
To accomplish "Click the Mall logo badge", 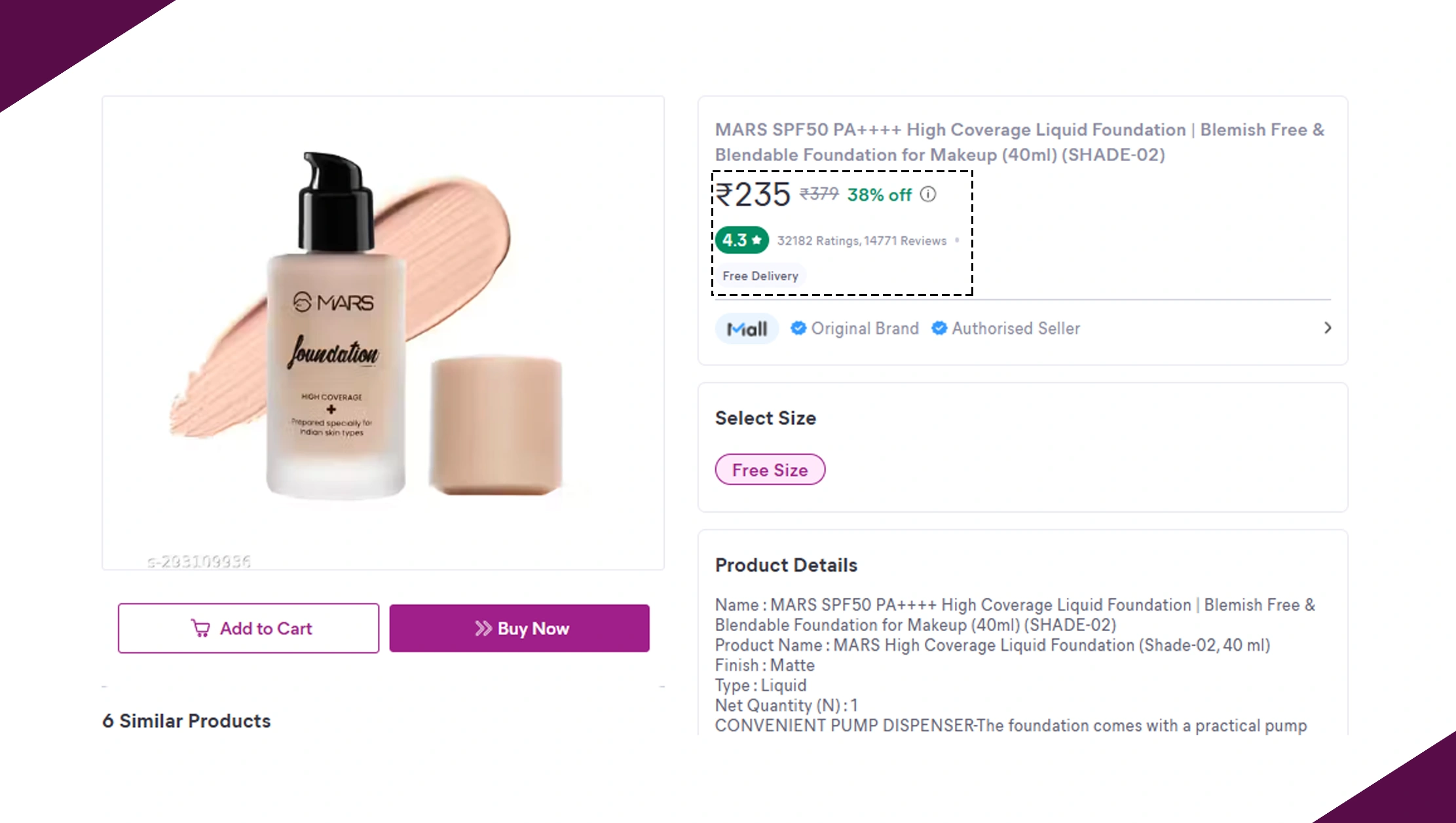I will click(x=747, y=329).
